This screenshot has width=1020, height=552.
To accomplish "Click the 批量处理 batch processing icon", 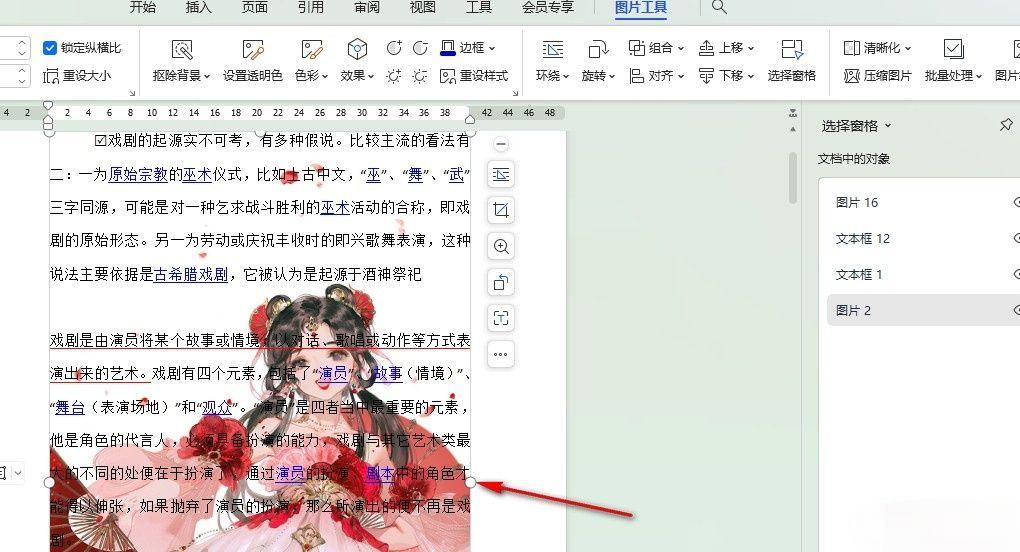I will [x=953, y=49].
